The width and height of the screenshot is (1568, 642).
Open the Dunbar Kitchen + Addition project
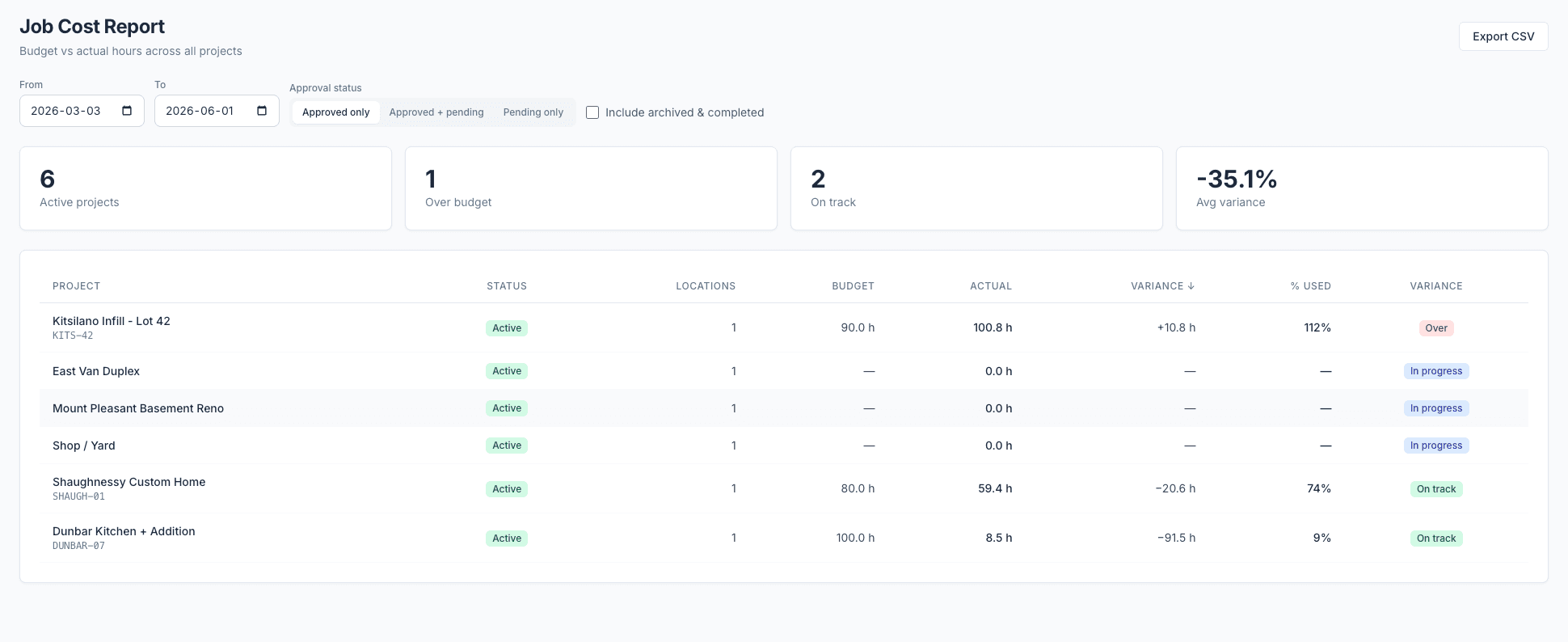[124, 531]
